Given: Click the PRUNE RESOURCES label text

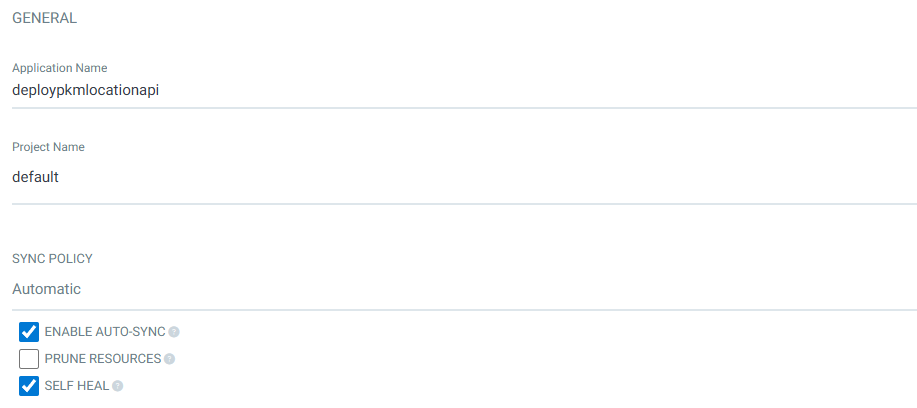Looking at the screenshot, I should (103, 359).
